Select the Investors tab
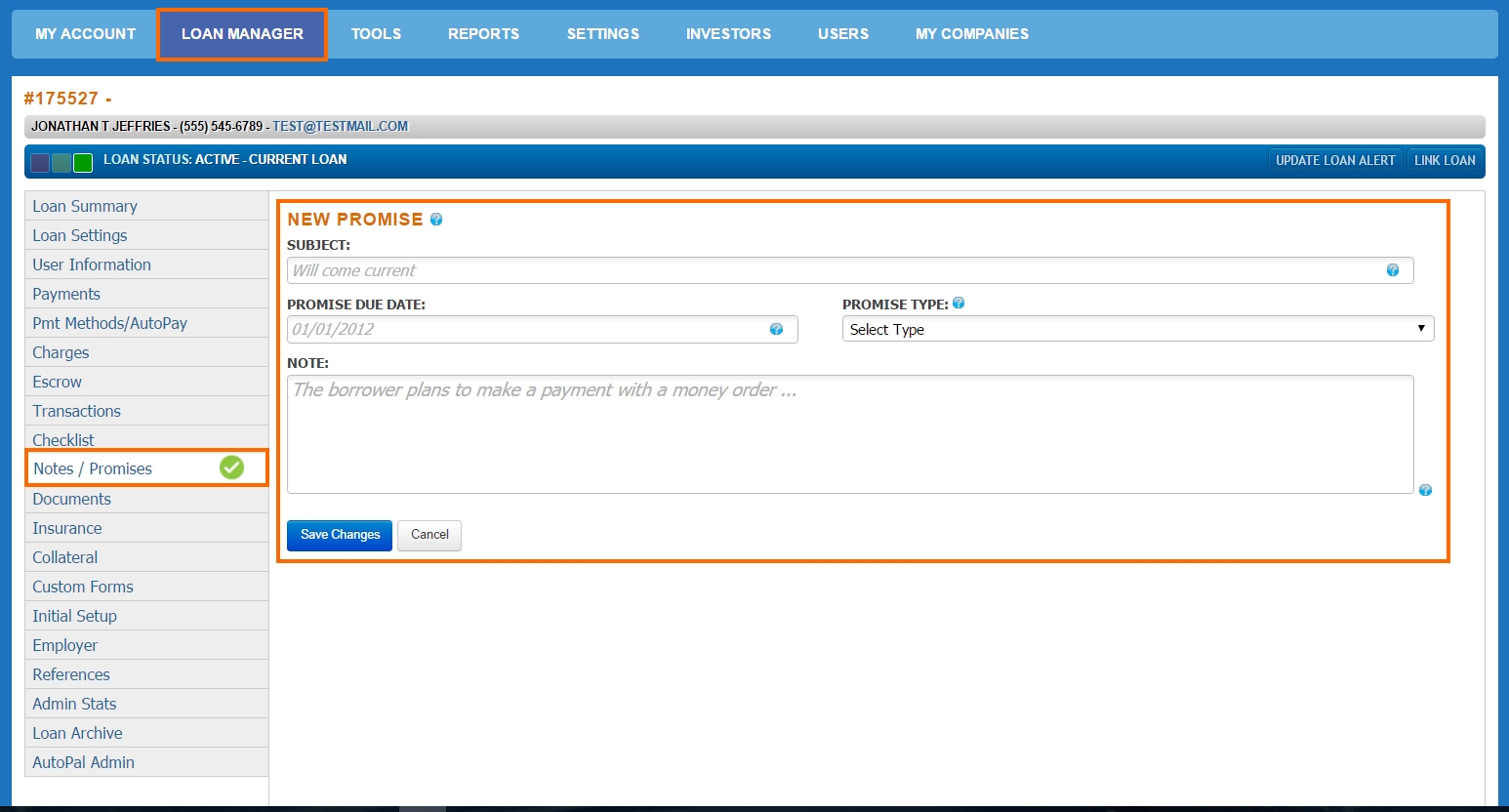The width and height of the screenshot is (1509, 812). point(728,34)
